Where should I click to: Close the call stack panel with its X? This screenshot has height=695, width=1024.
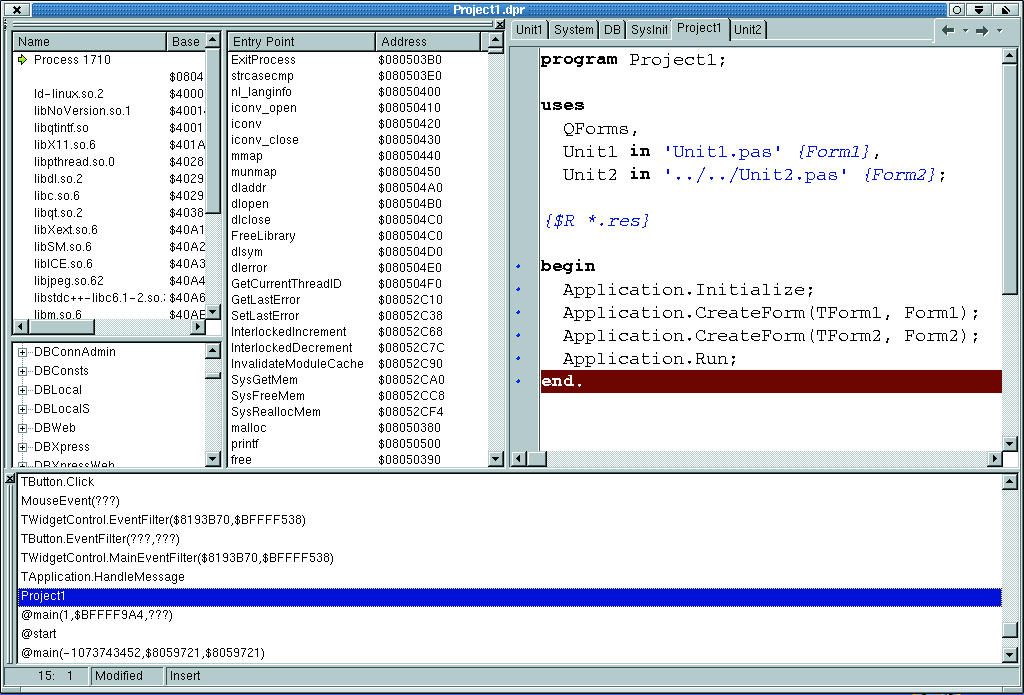click(x=10, y=480)
